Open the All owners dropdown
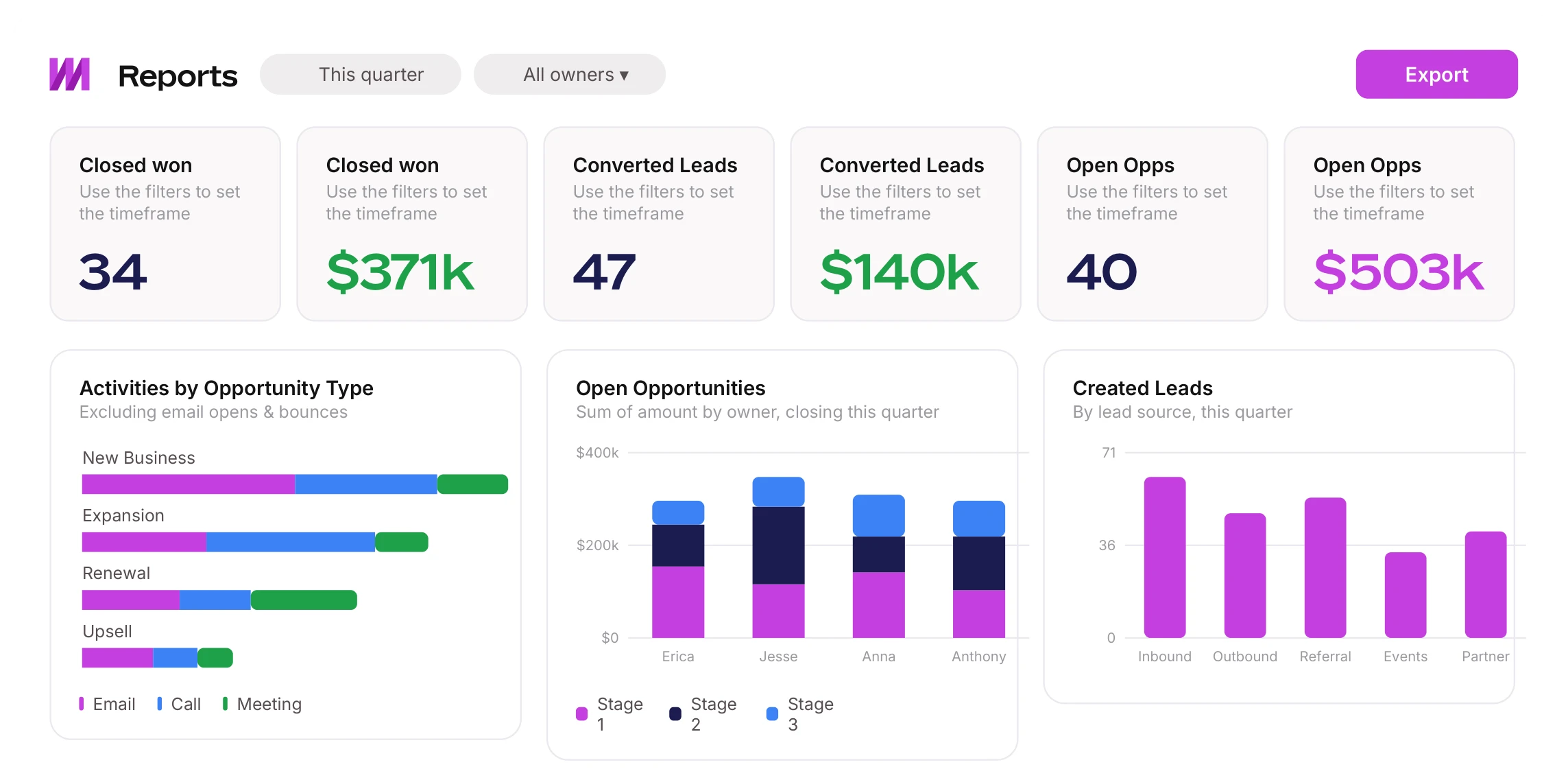The image size is (1568, 769). [x=570, y=74]
